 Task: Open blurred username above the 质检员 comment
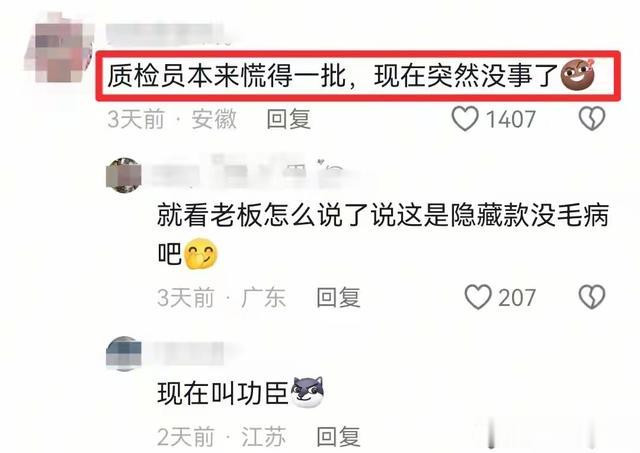tap(167, 33)
